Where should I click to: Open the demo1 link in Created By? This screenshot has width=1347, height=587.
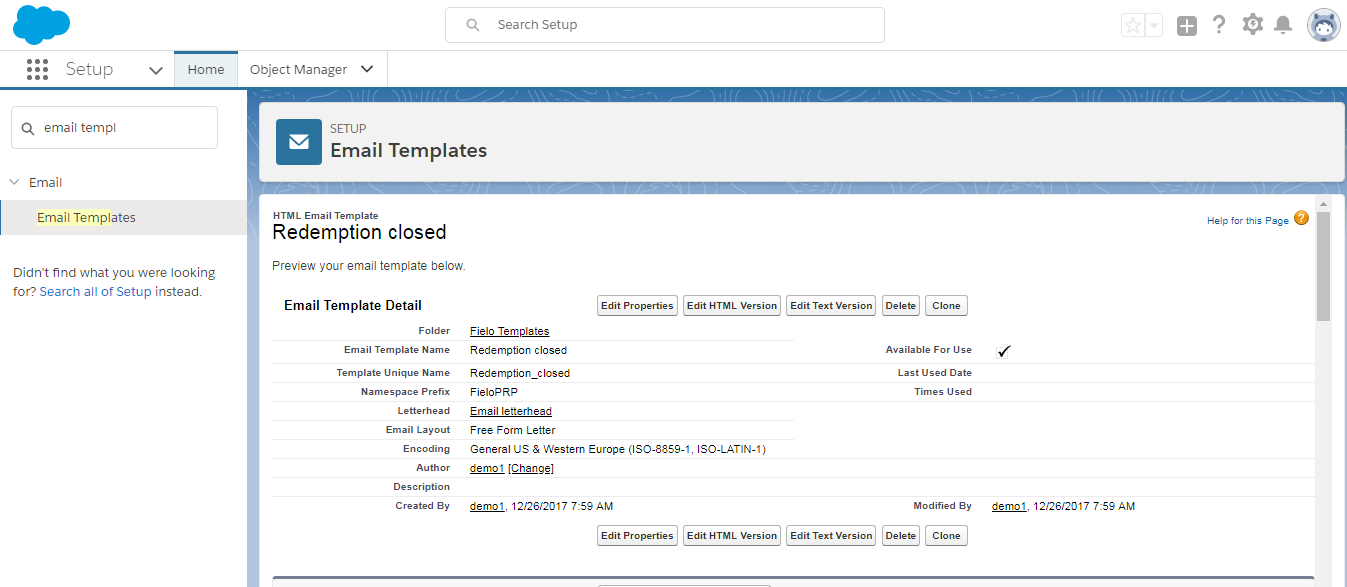[x=487, y=506]
